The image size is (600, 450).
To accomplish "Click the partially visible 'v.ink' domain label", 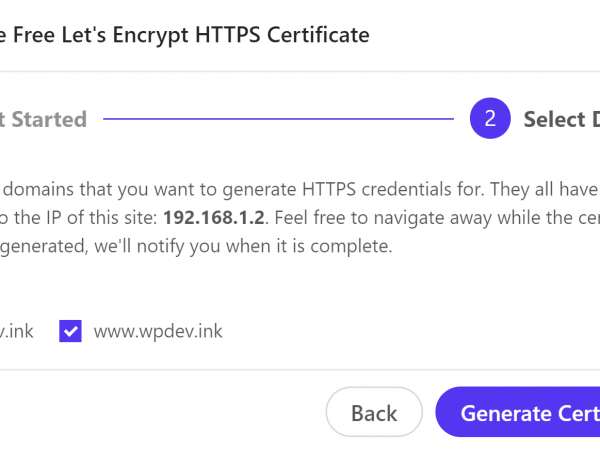I will coord(18,331).
